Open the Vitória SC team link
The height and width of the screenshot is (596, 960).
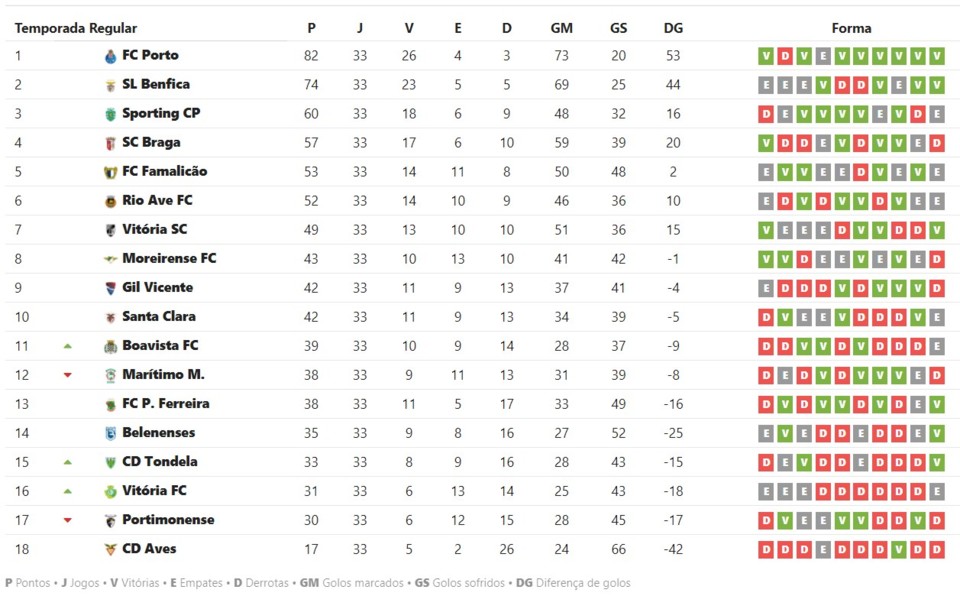click(154, 229)
